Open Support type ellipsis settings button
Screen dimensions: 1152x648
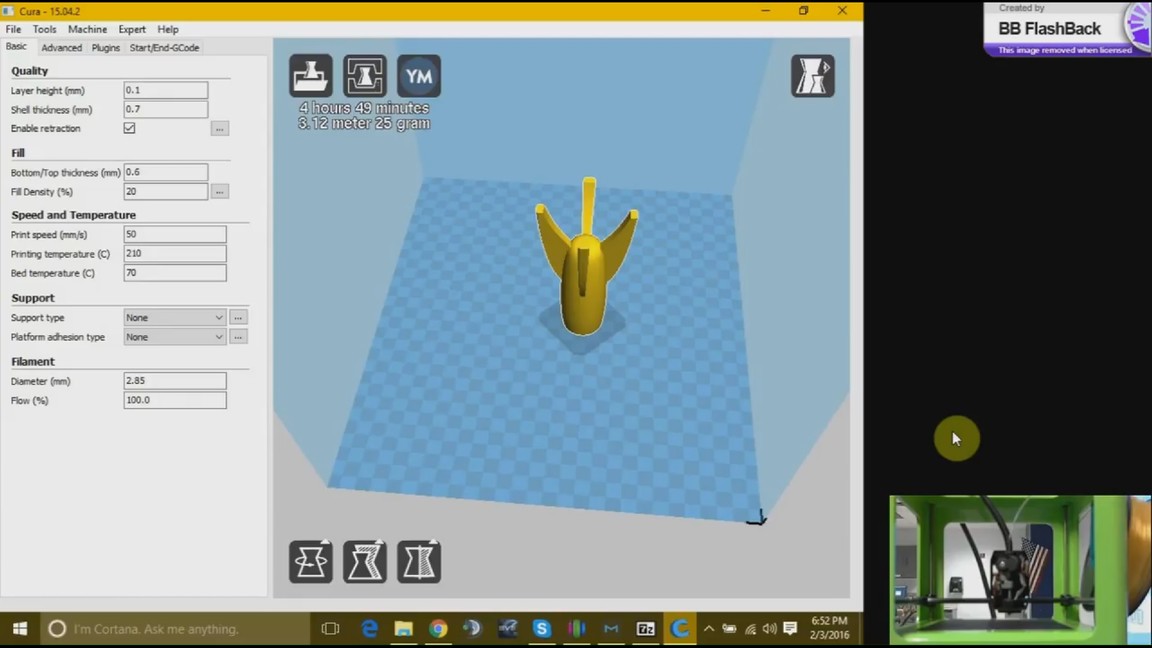click(x=238, y=318)
